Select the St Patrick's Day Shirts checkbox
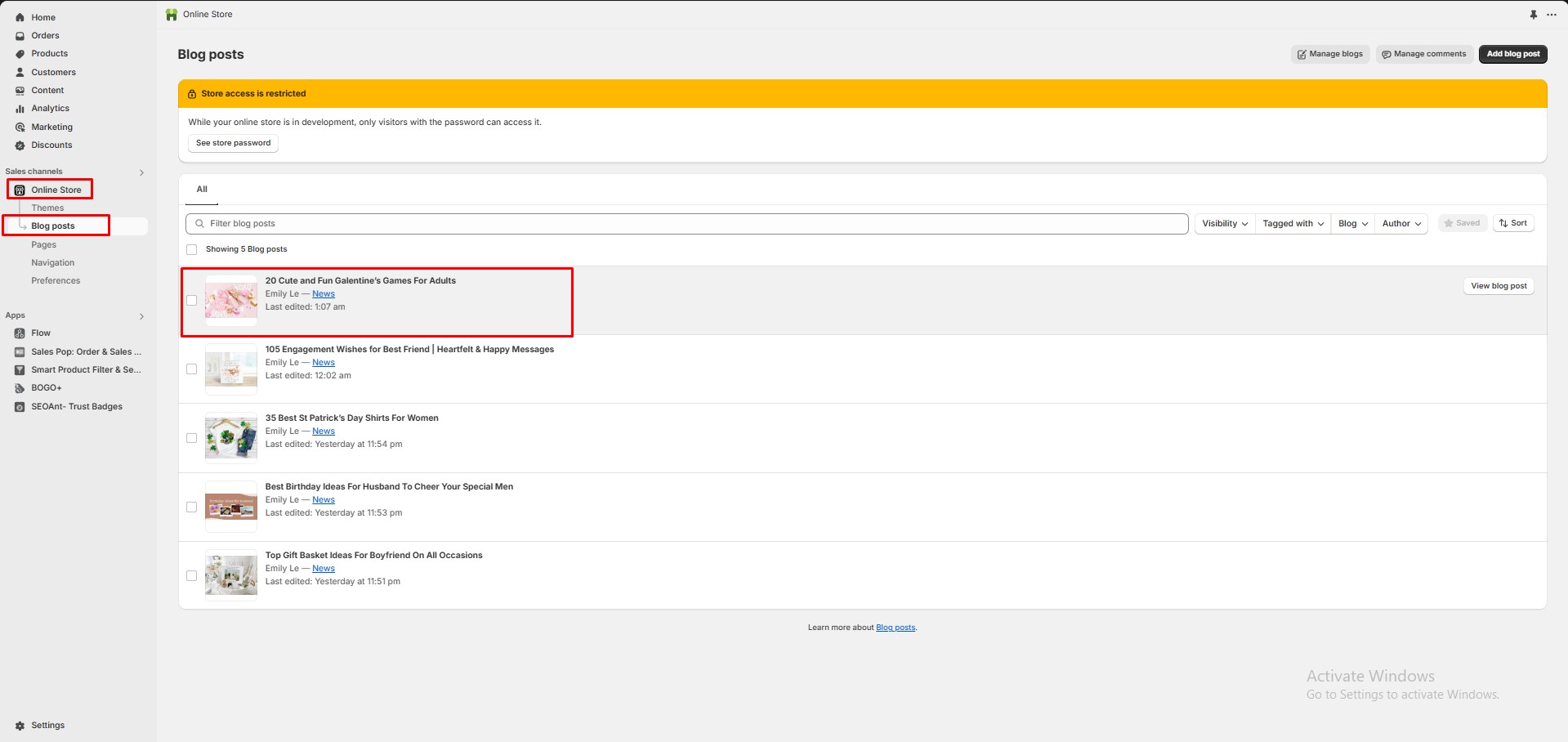 192,438
